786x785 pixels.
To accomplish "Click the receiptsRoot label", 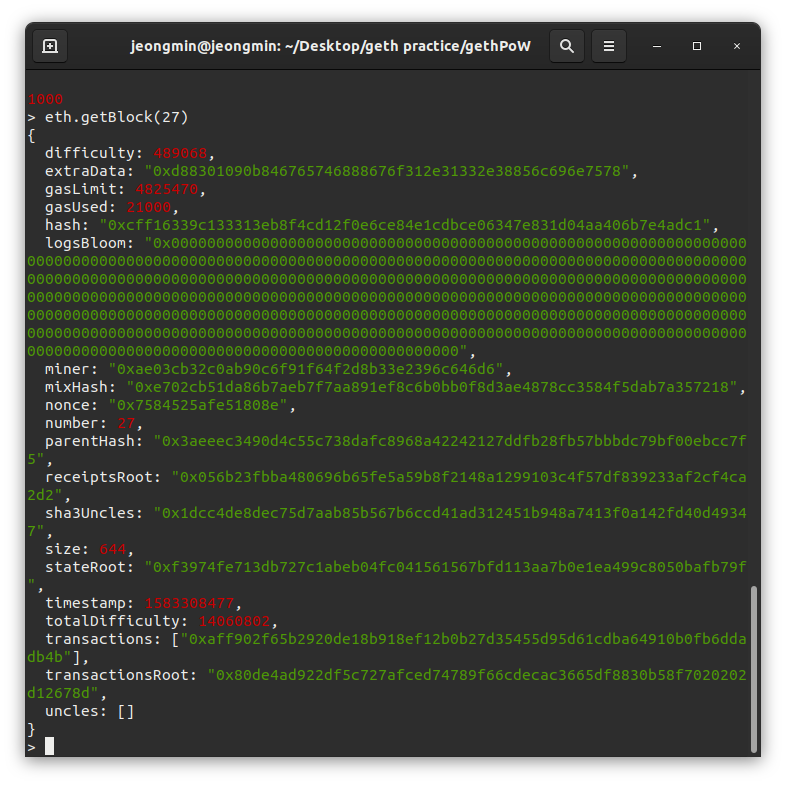I will 103,478.
